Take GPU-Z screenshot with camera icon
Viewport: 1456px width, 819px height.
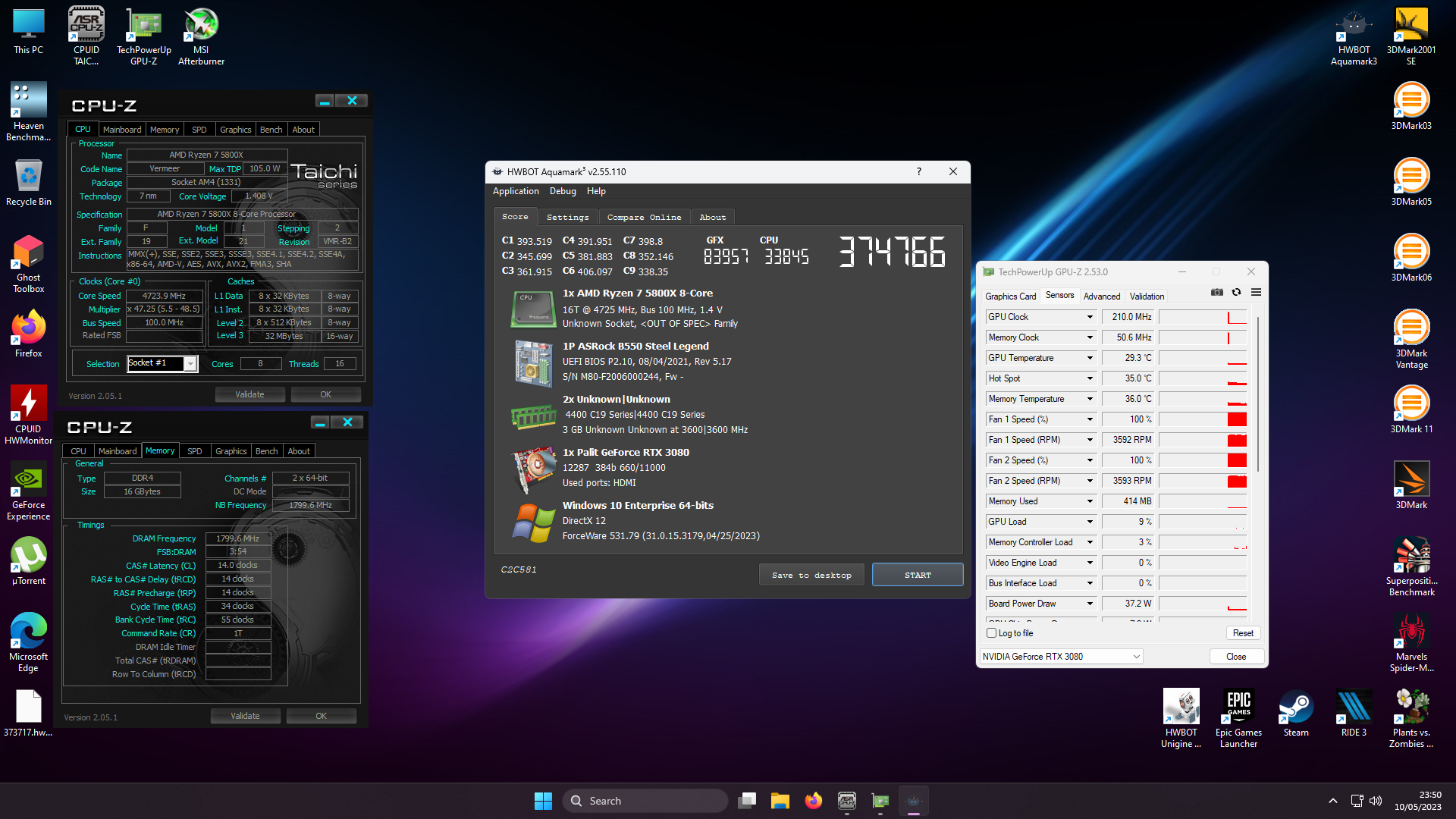[1217, 292]
